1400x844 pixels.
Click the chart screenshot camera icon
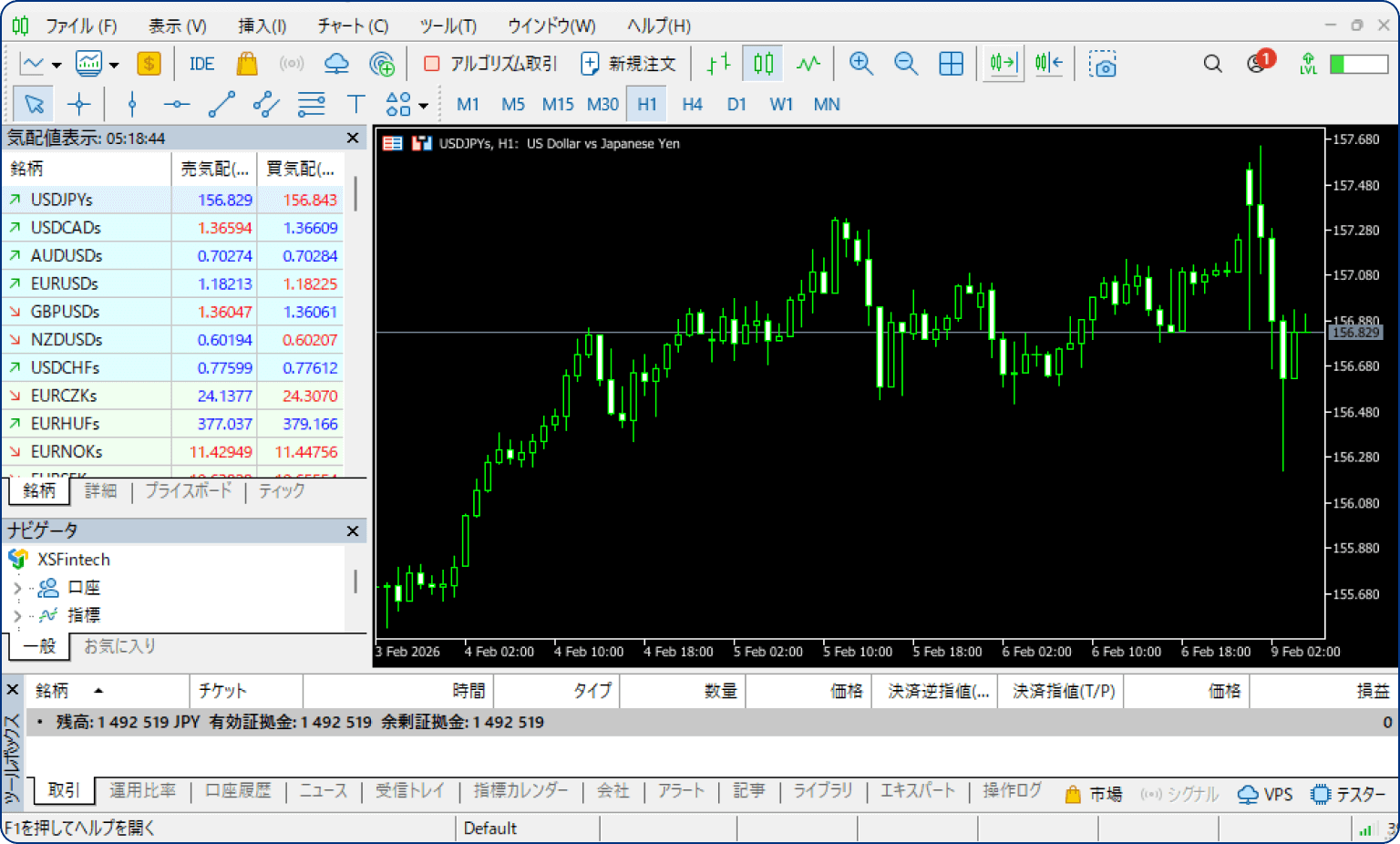[1102, 64]
